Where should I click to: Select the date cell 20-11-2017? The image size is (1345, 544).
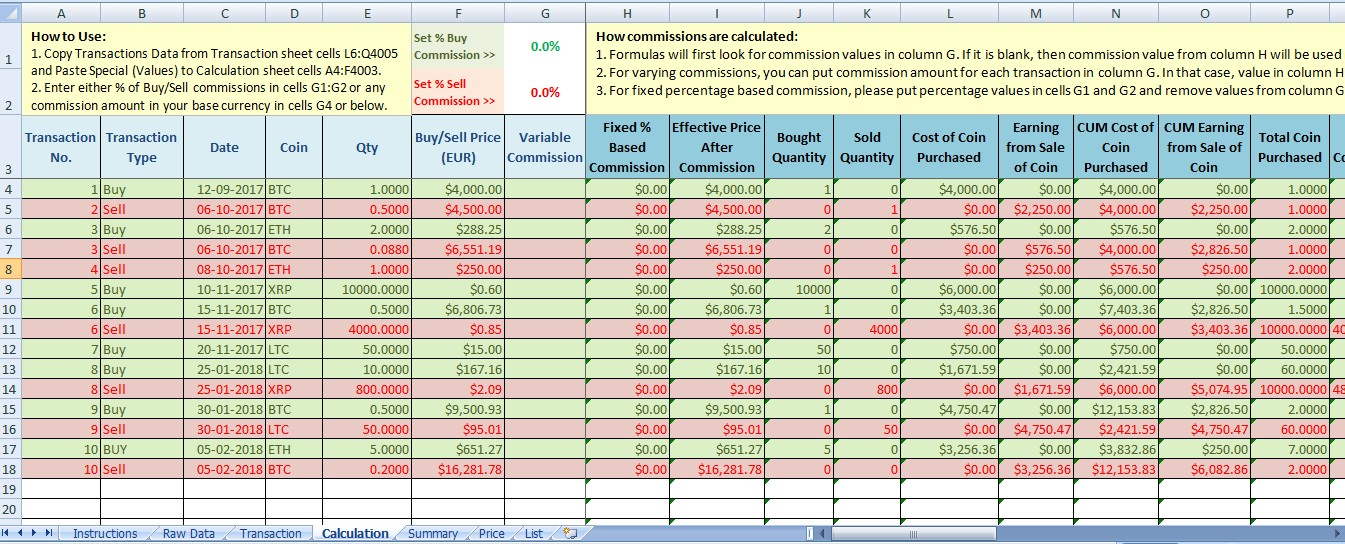[x=224, y=349]
